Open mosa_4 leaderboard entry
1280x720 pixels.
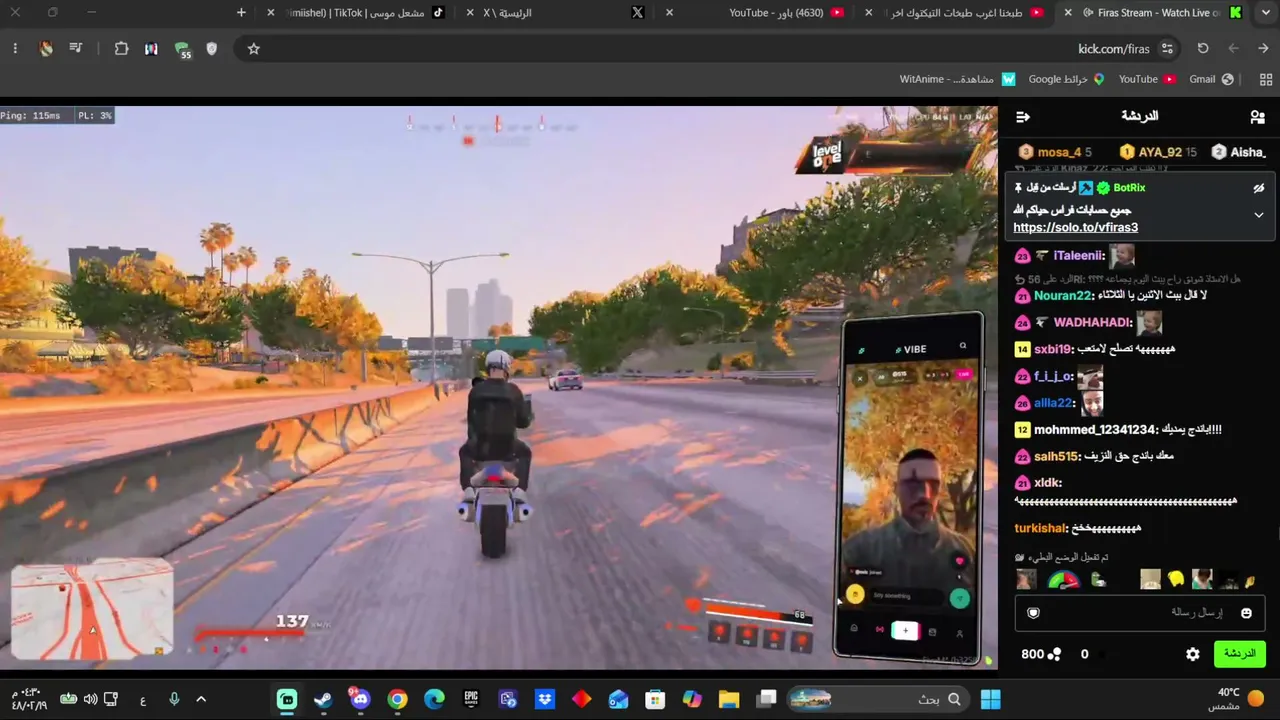[x=1055, y=152]
